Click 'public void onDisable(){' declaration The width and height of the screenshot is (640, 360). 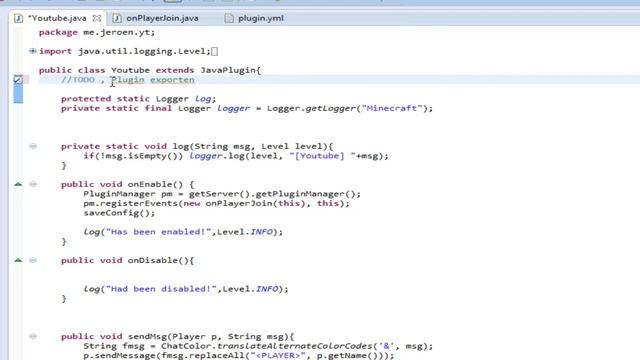click(x=127, y=260)
